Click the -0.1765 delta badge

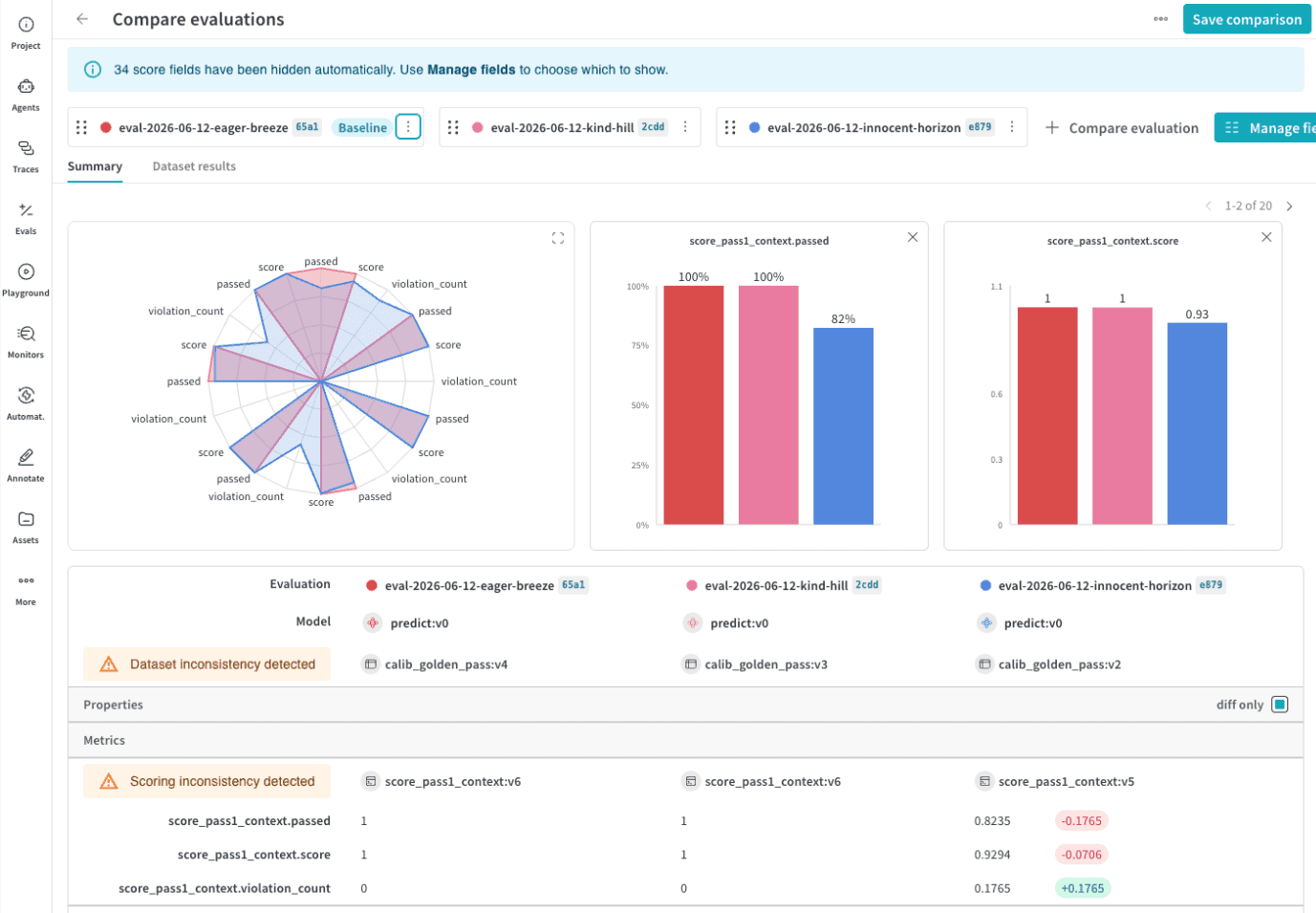[x=1082, y=821]
